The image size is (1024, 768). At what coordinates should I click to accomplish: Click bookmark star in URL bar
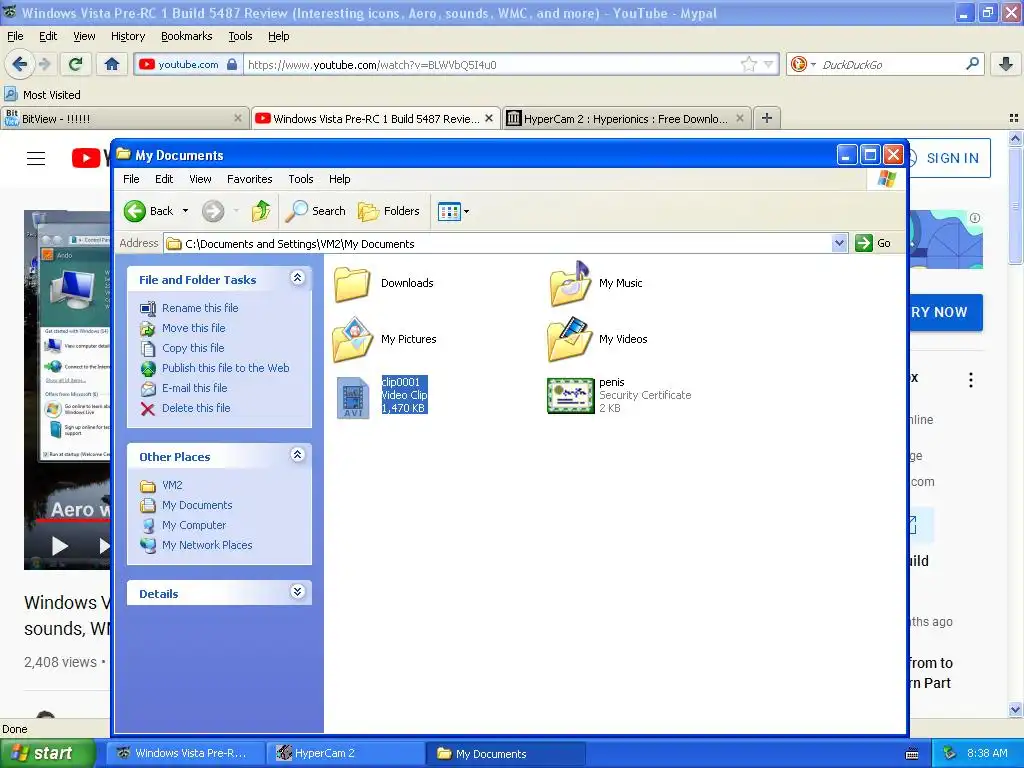748,64
